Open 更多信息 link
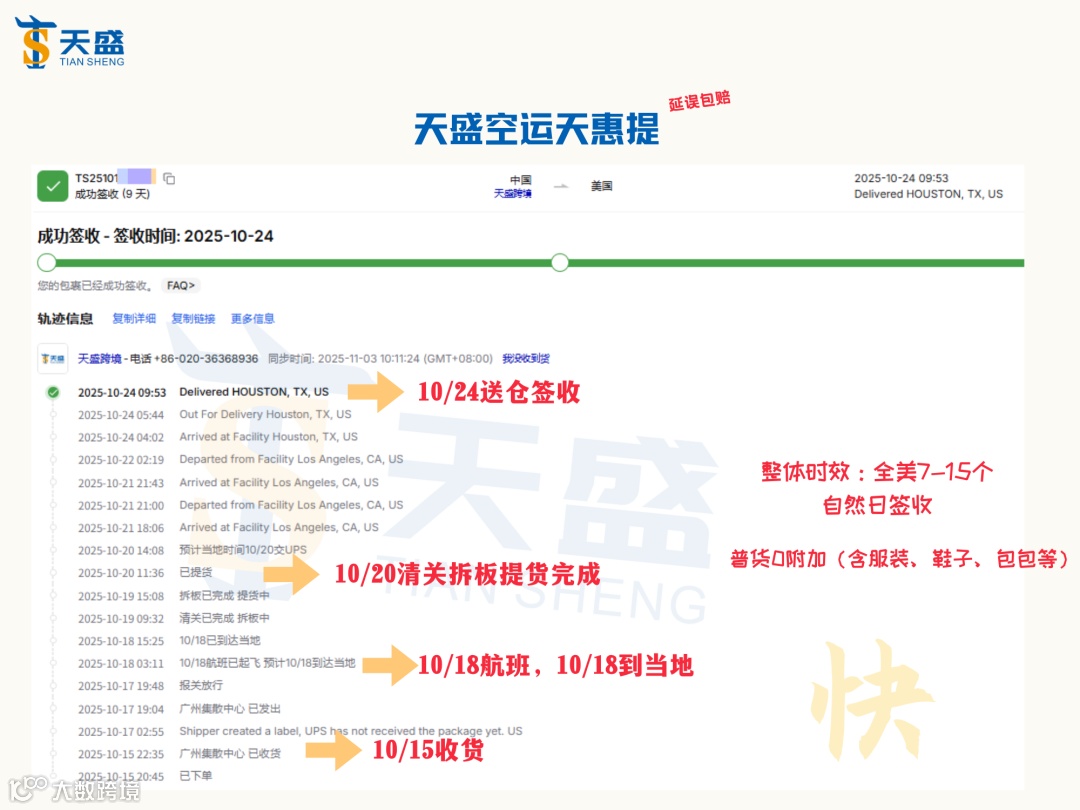Screen dimensions: 1080x810 [x=253, y=318]
